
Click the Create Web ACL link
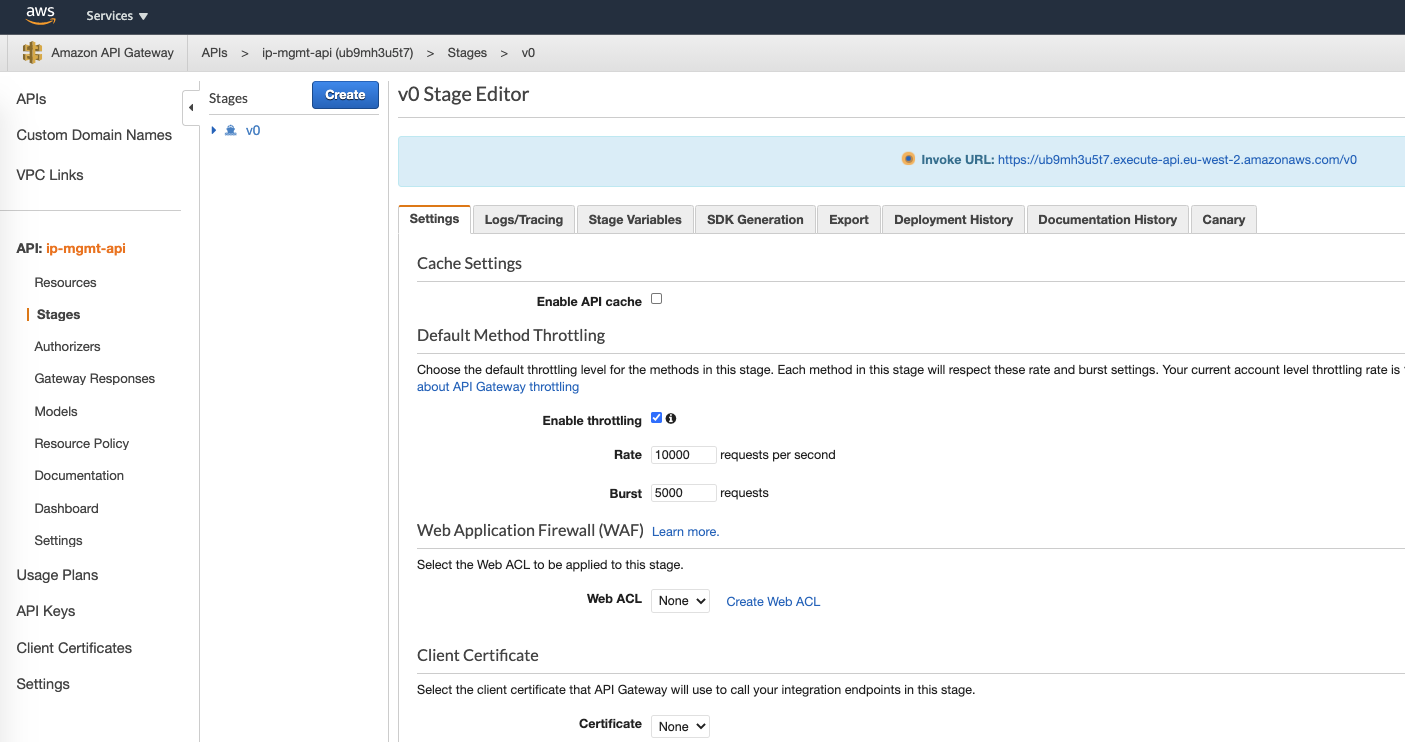(x=773, y=602)
